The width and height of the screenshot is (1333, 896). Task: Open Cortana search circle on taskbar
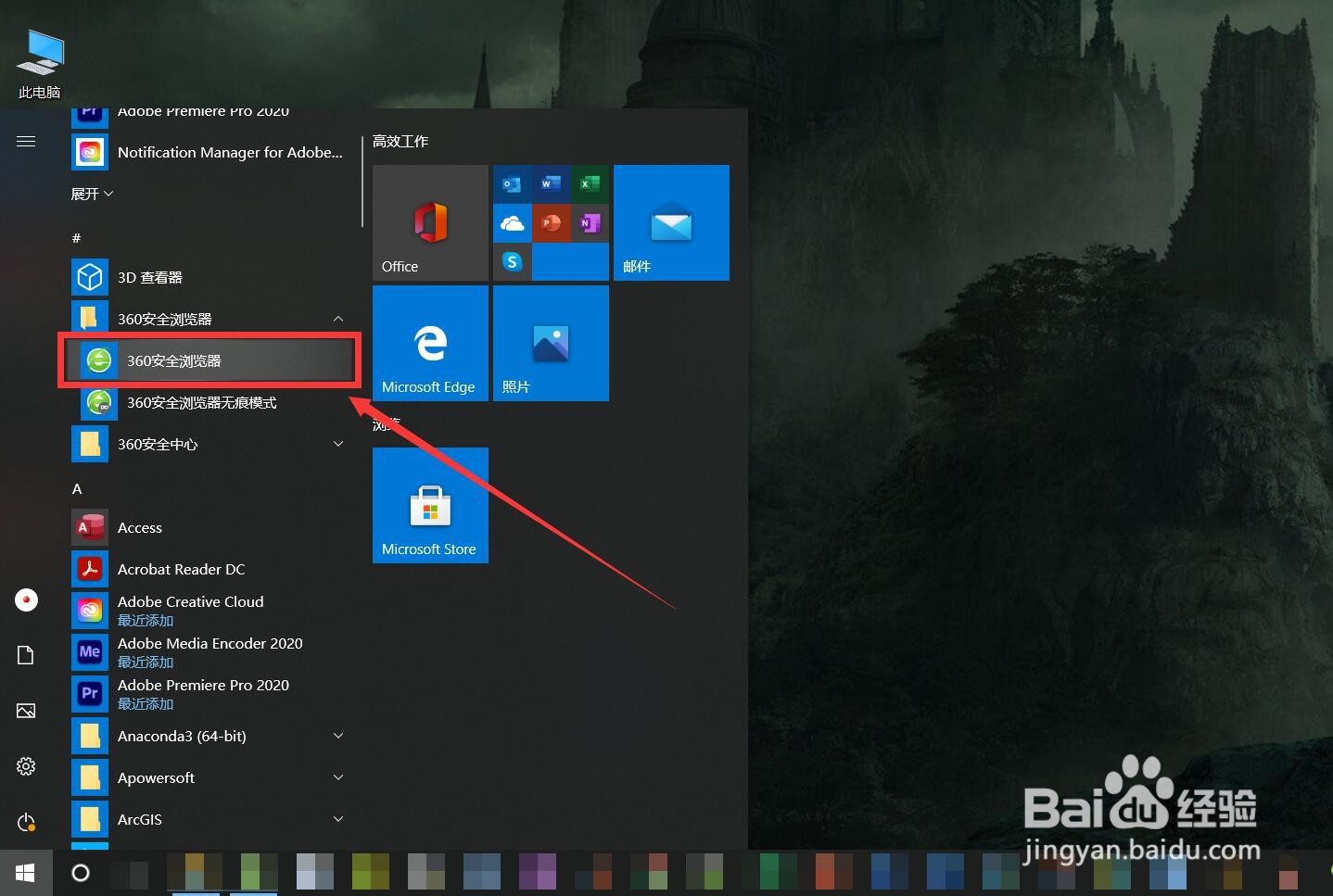(x=81, y=873)
